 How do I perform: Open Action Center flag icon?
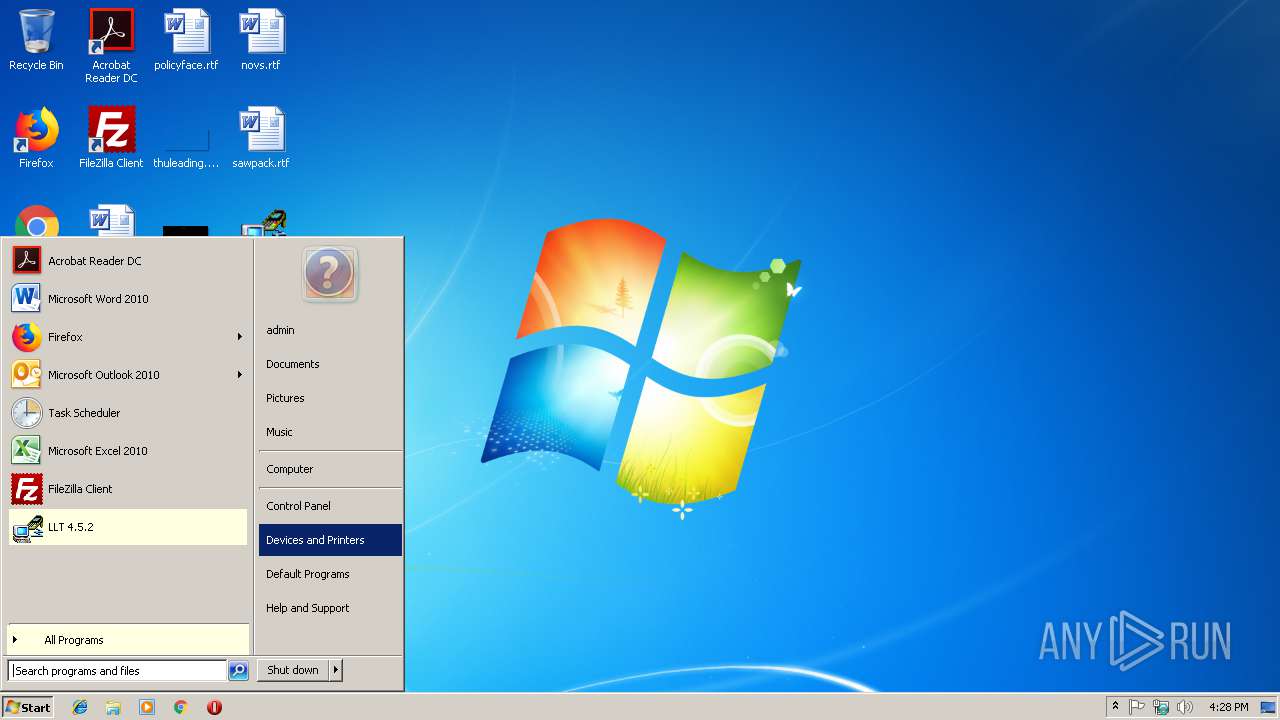click(x=1137, y=707)
